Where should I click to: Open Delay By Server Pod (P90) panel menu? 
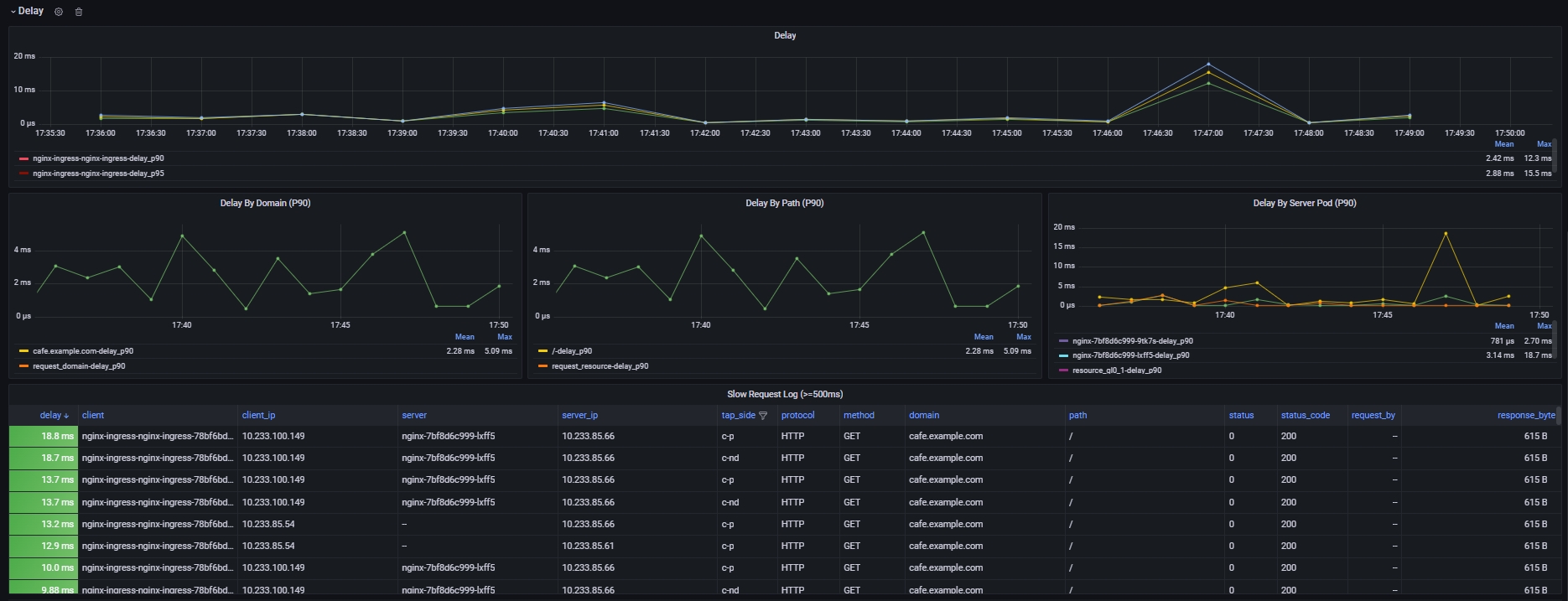[x=1304, y=203]
